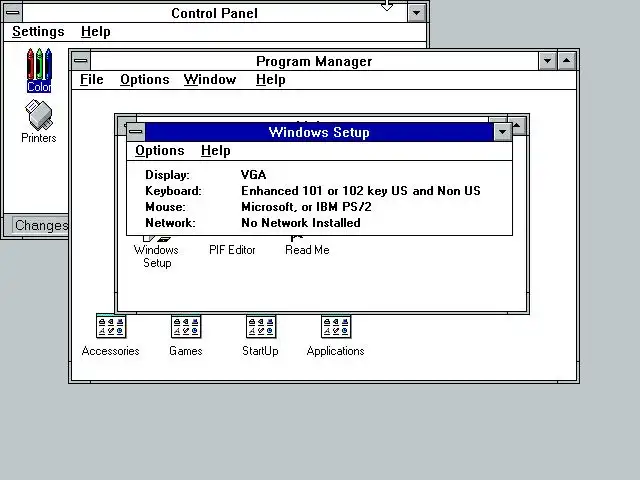Image resolution: width=640 pixels, height=480 pixels.
Task: Open the StartUp program group
Action: [x=260, y=335]
